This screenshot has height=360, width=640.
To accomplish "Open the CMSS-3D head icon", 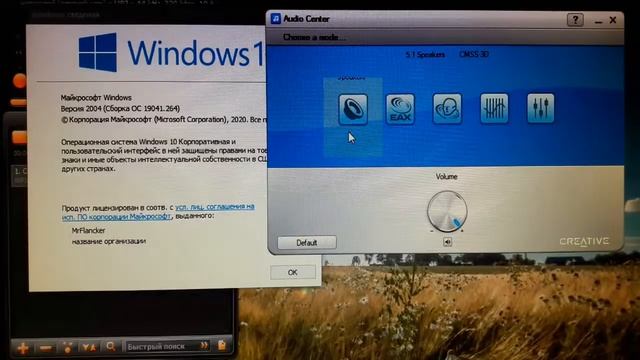I will click(447, 109).
